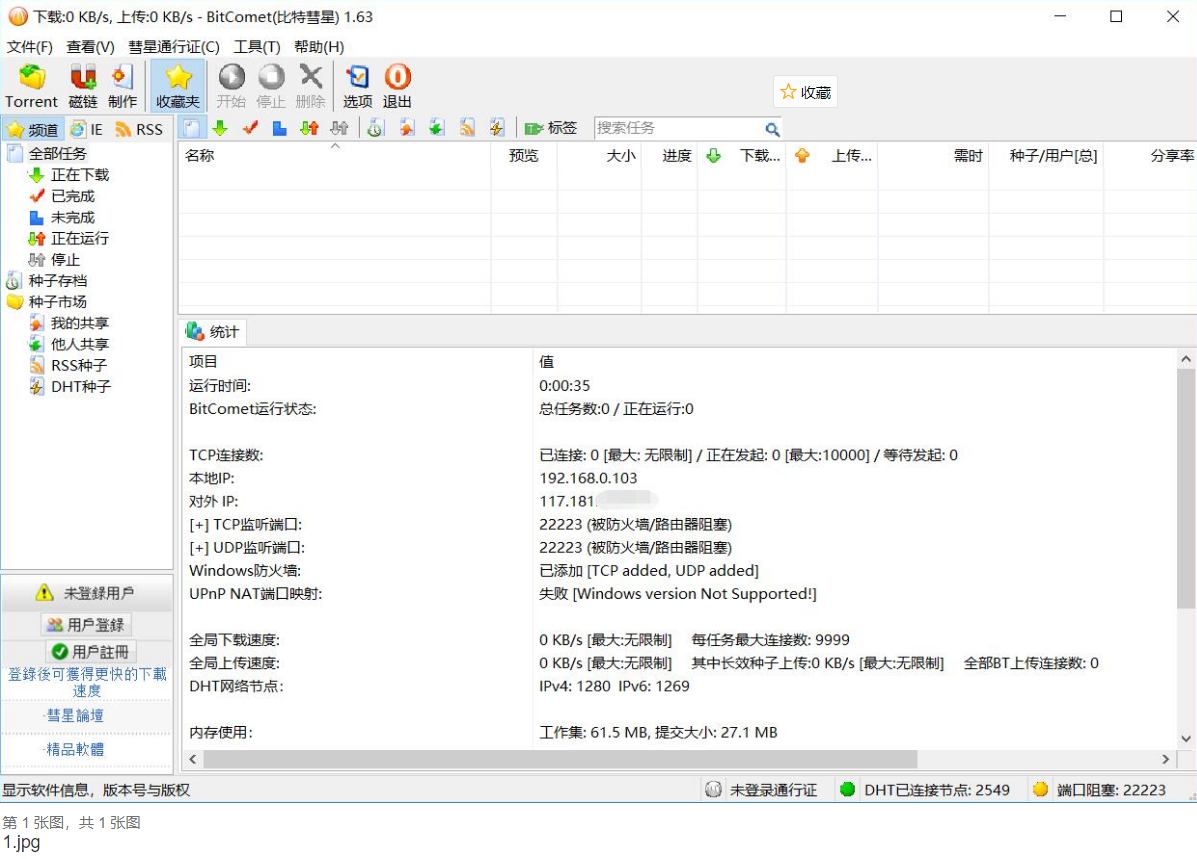Image resolution: width=1197 pixels, height=859 pixels.
Task: Switch to the RSS tab
Action: pos(139,130)
